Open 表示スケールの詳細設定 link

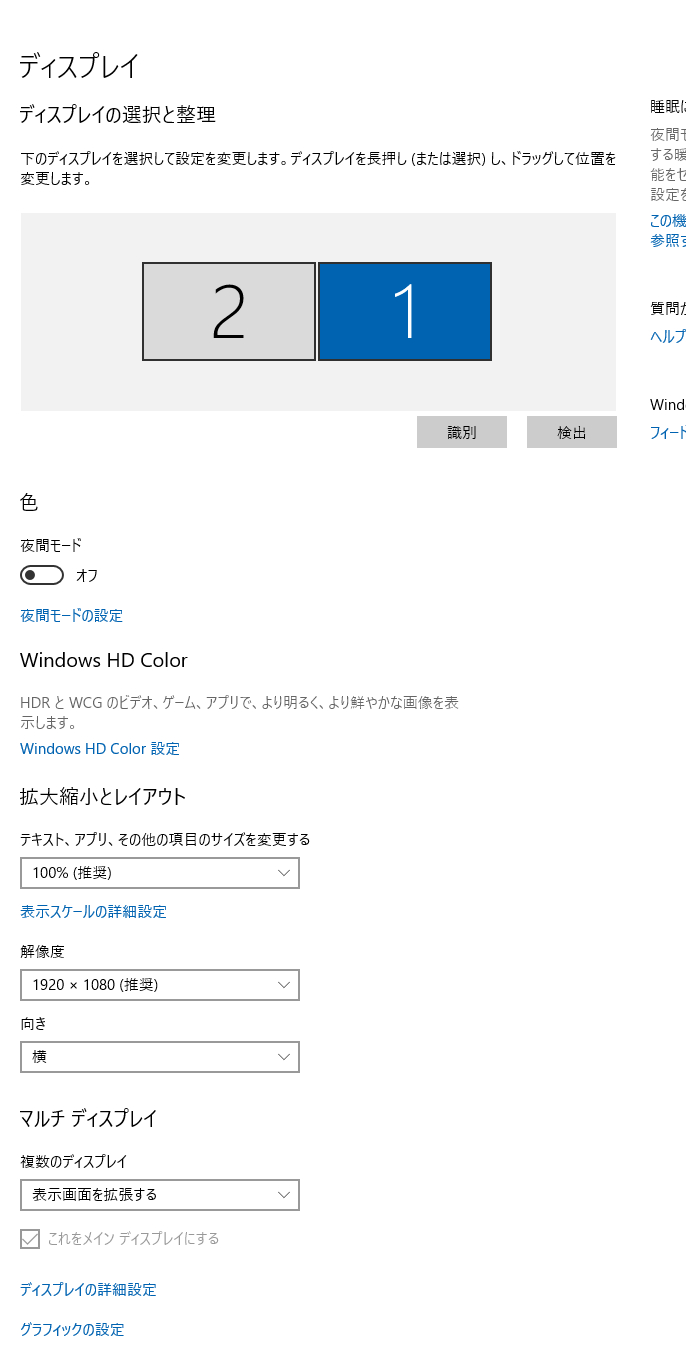[93, 912]
